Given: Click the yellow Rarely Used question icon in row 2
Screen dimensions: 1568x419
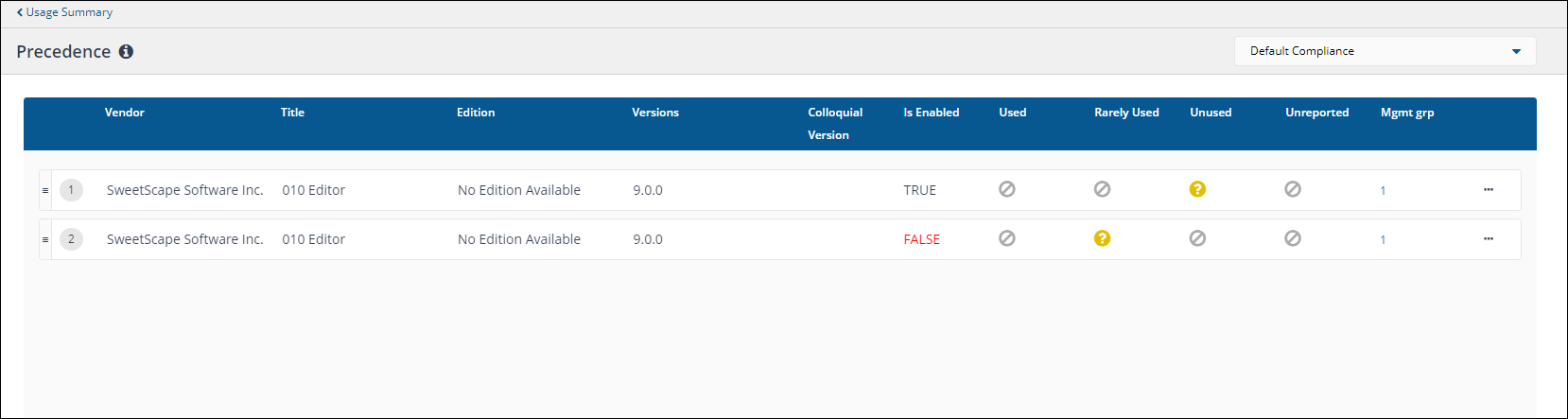Looking at the screenshot, I should 1102,238.
